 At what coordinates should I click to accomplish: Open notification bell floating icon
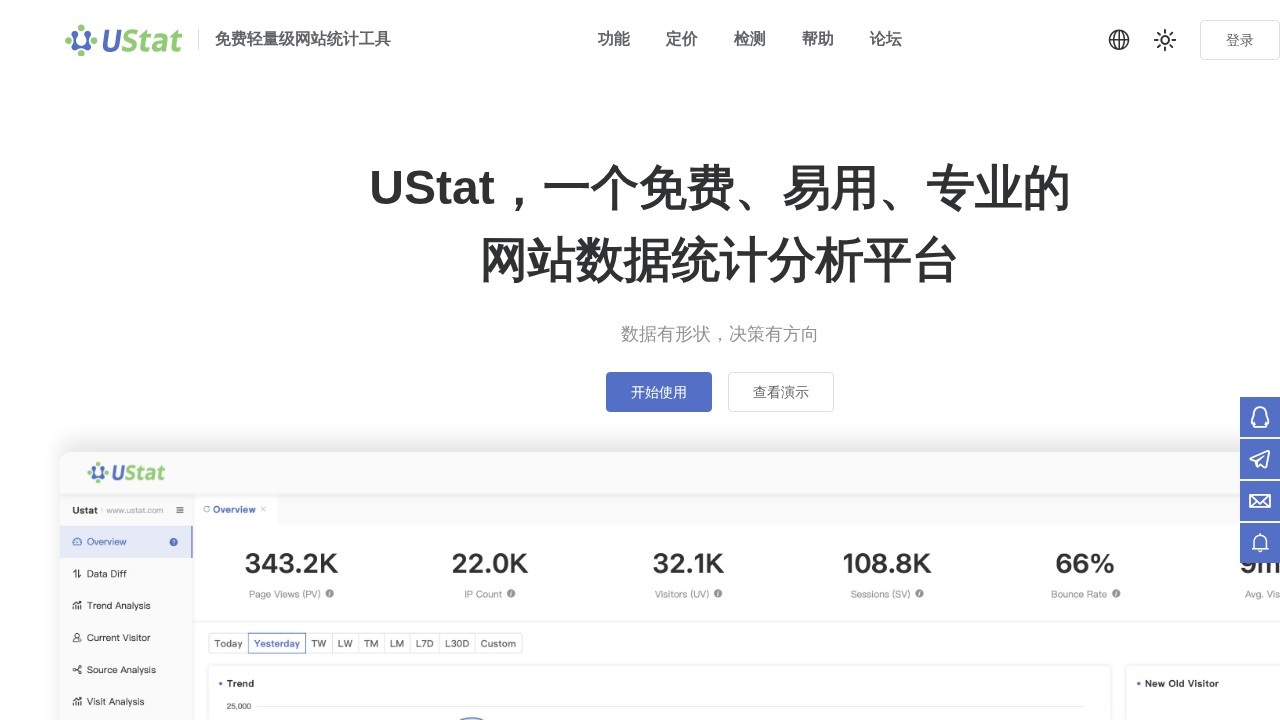pyautogui.click(x=1260, y=543)
